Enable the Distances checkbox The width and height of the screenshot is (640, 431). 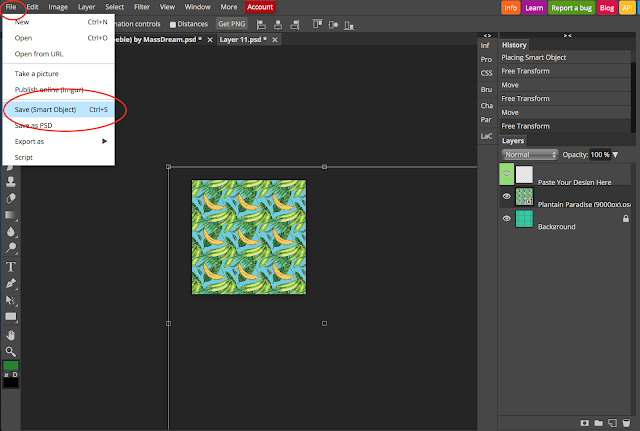pos(173,24)
